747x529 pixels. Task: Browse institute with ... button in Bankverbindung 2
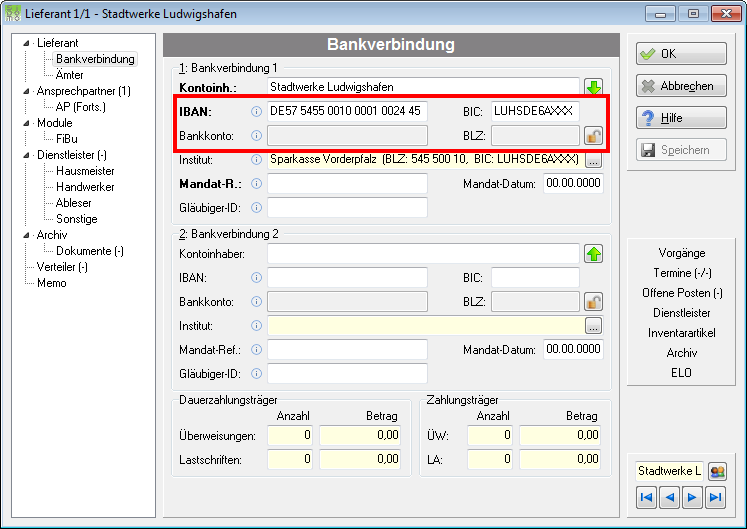[x=593, y=326]
